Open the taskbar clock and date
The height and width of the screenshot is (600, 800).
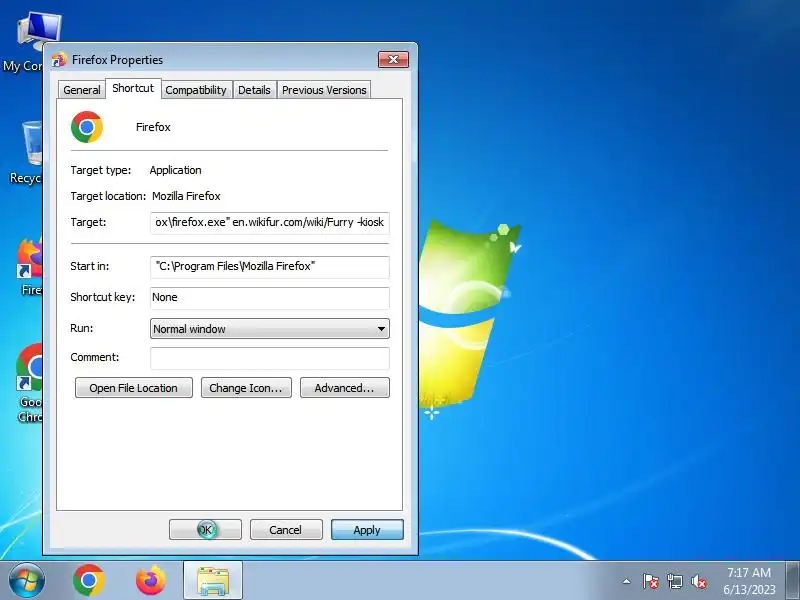point(749,581)
